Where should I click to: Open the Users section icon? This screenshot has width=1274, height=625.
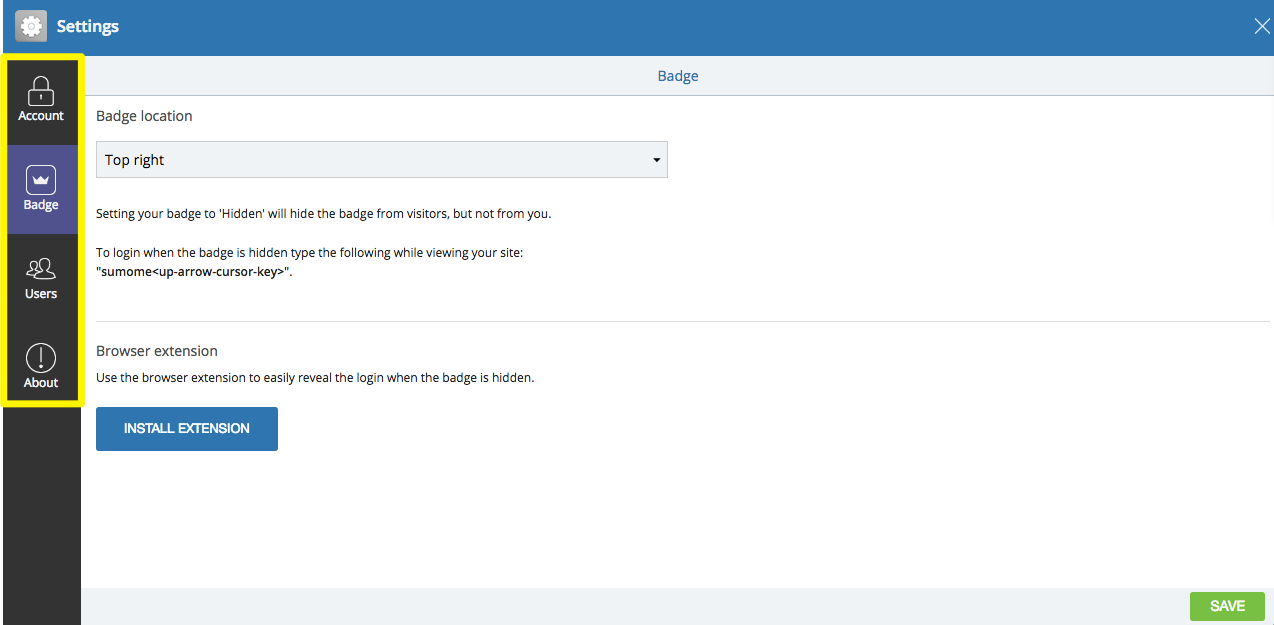point(41,269)
